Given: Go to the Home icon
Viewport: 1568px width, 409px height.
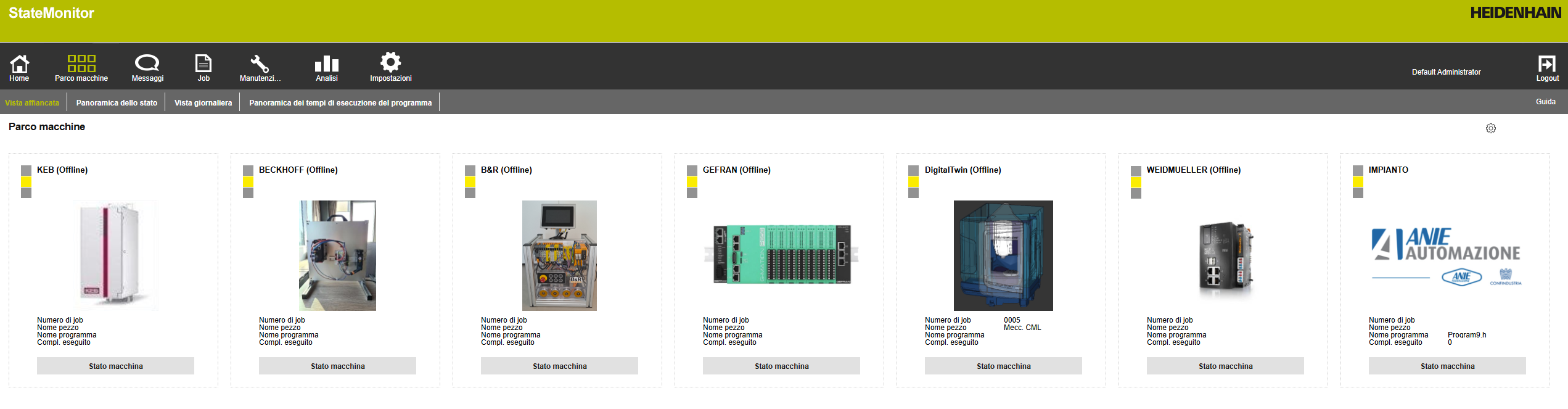Looking at the screenshot, I should point(19,64).
